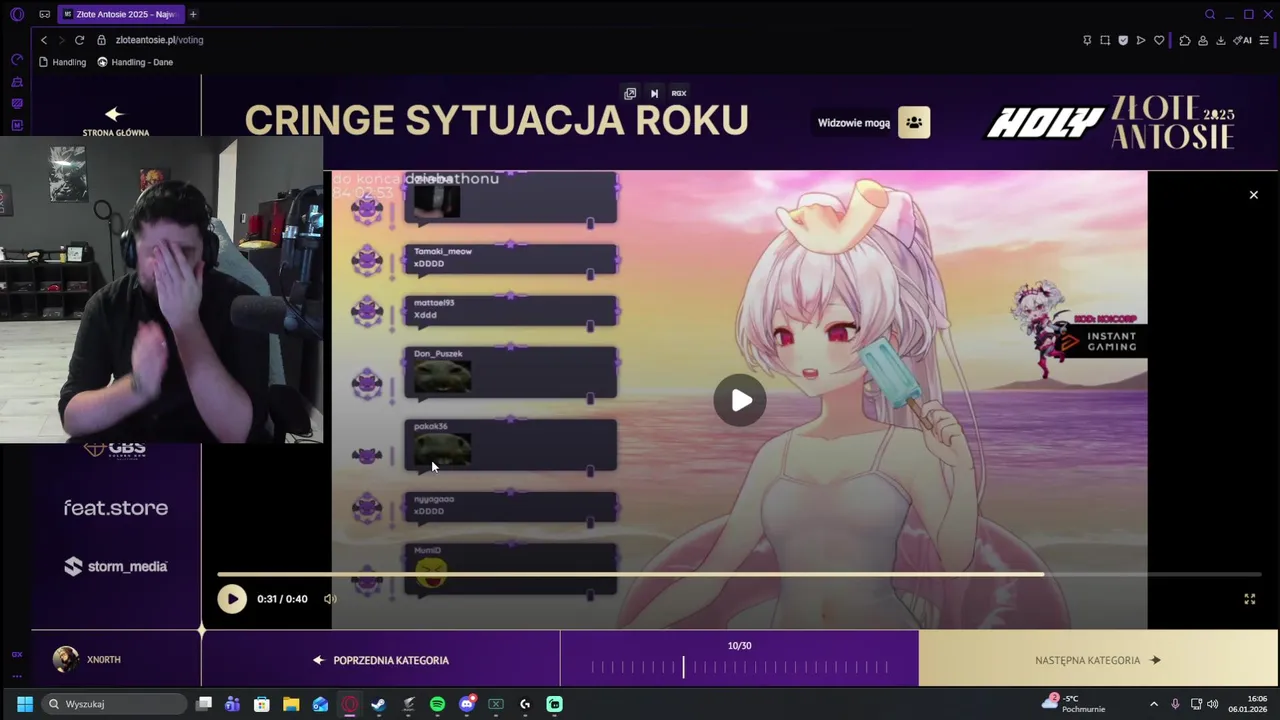
Task: Click the Wyszukaj taskbar search box
Action: click(116, 704)
